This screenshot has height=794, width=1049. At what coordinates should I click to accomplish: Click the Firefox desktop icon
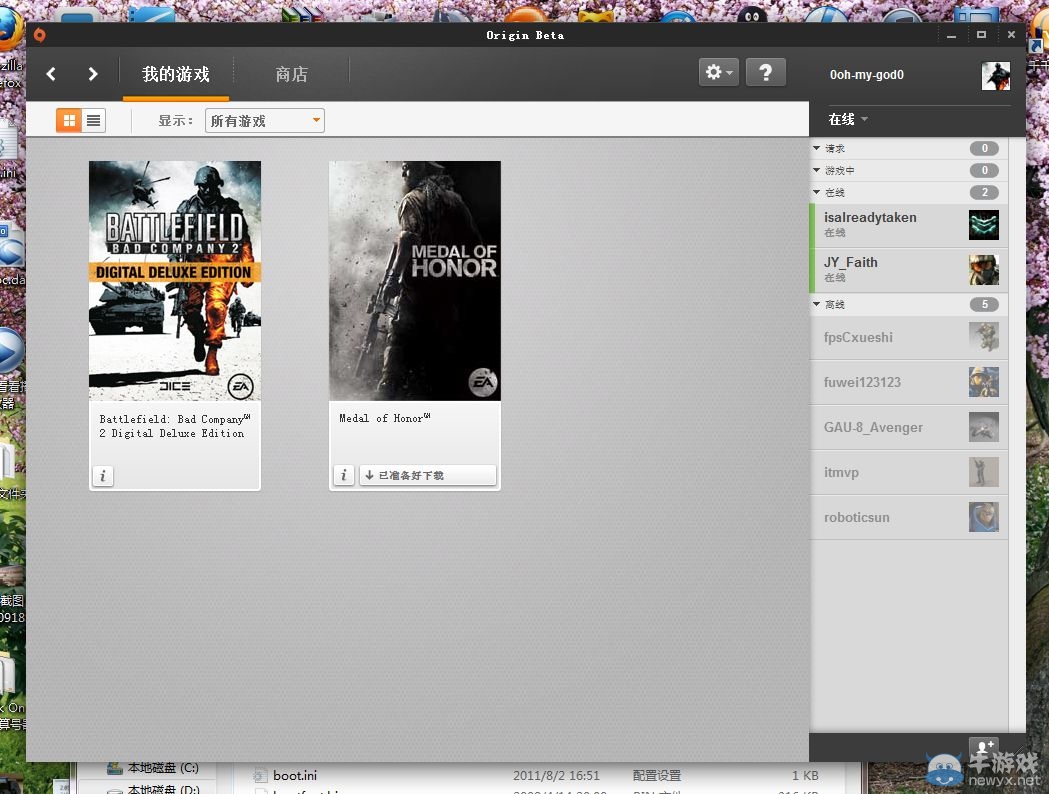click(x=11, y=28)
